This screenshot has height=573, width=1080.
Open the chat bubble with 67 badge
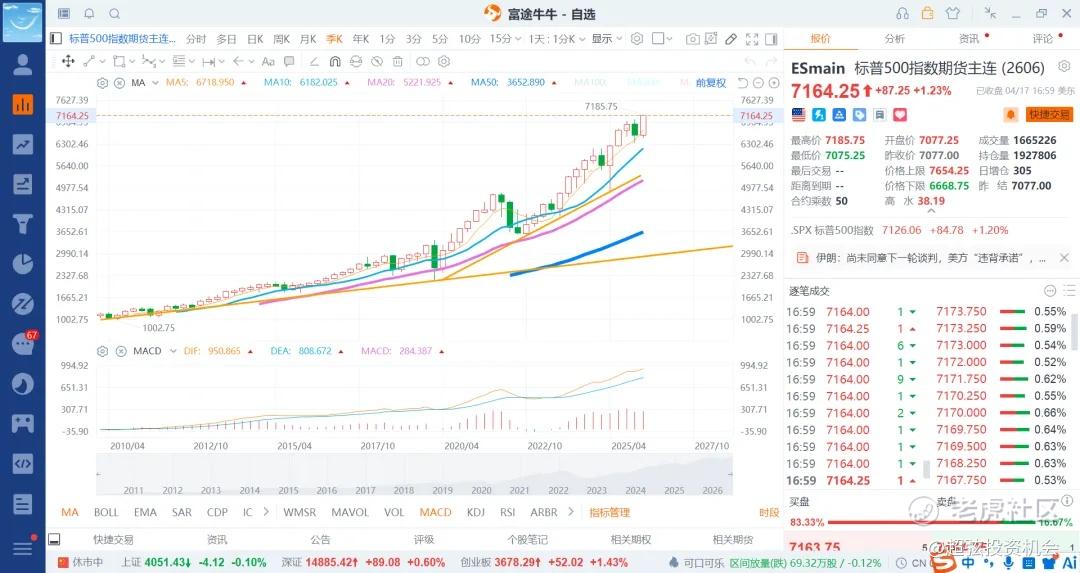coord(23,343)
